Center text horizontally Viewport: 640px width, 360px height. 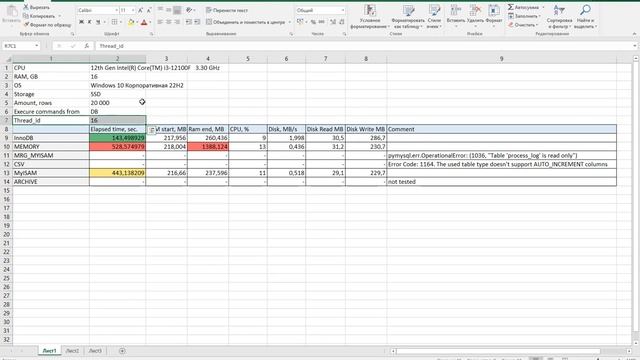pyautogui.click(x=169, y=22)
